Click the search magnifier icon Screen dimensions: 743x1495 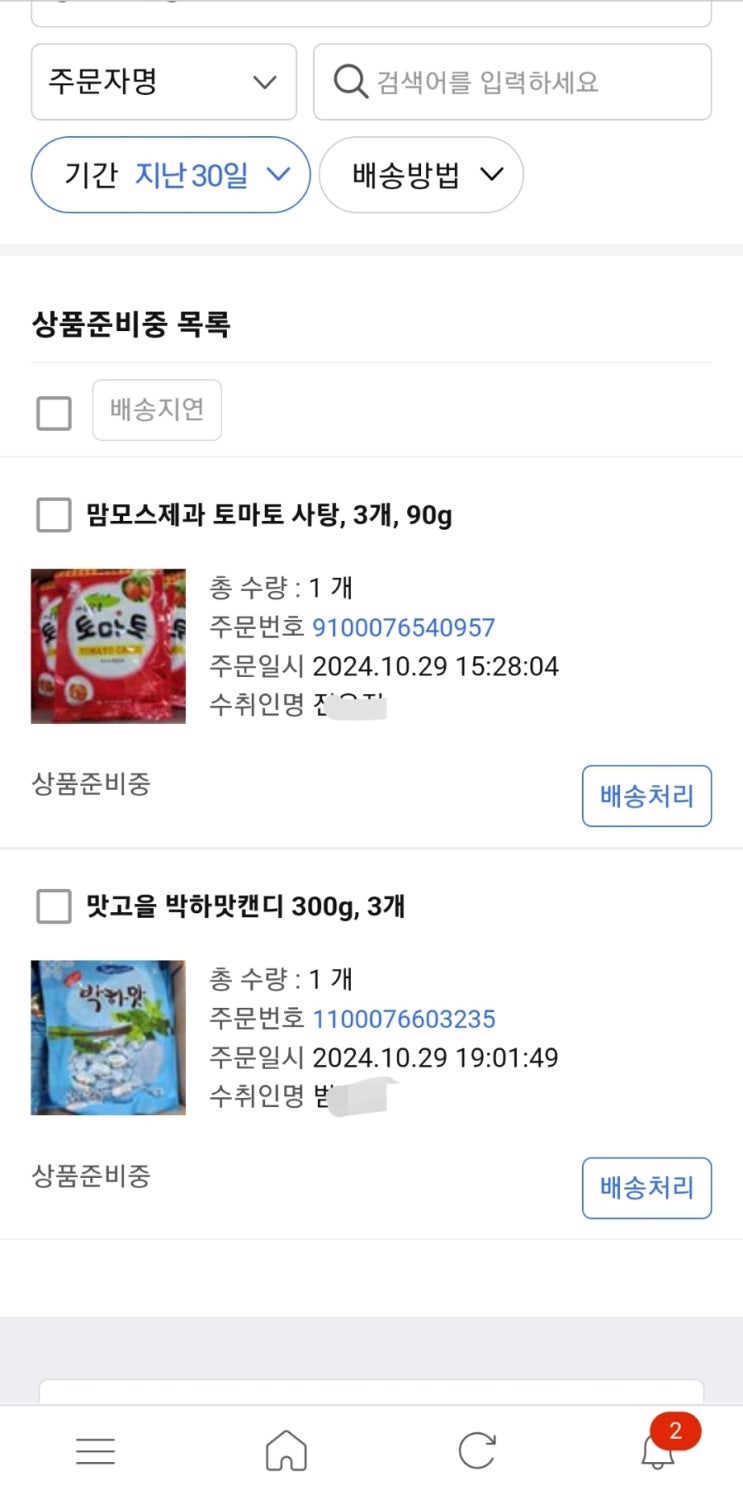tap(350, 82)
